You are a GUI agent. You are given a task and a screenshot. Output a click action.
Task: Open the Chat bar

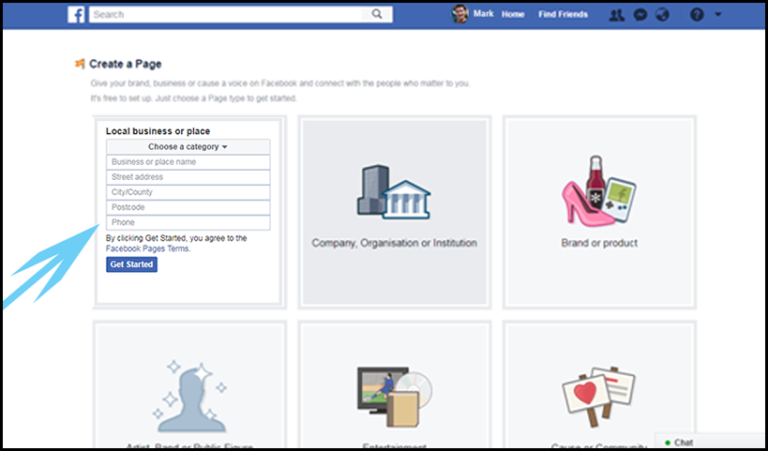point(710,442)
